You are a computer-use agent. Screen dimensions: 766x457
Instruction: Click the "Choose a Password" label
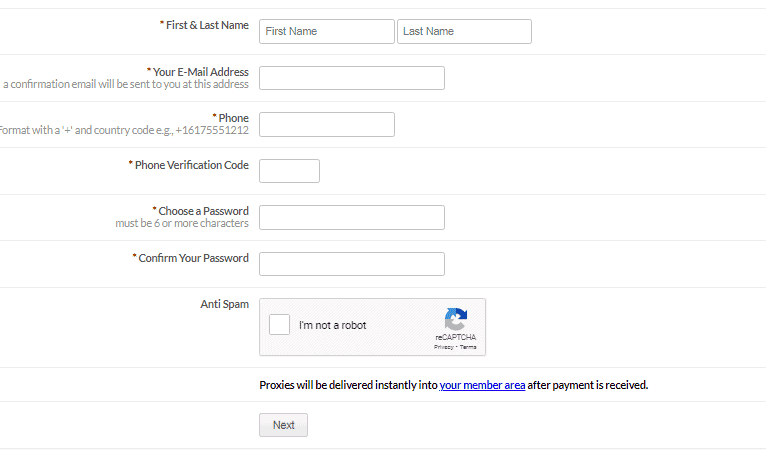(x=201, y=211)
